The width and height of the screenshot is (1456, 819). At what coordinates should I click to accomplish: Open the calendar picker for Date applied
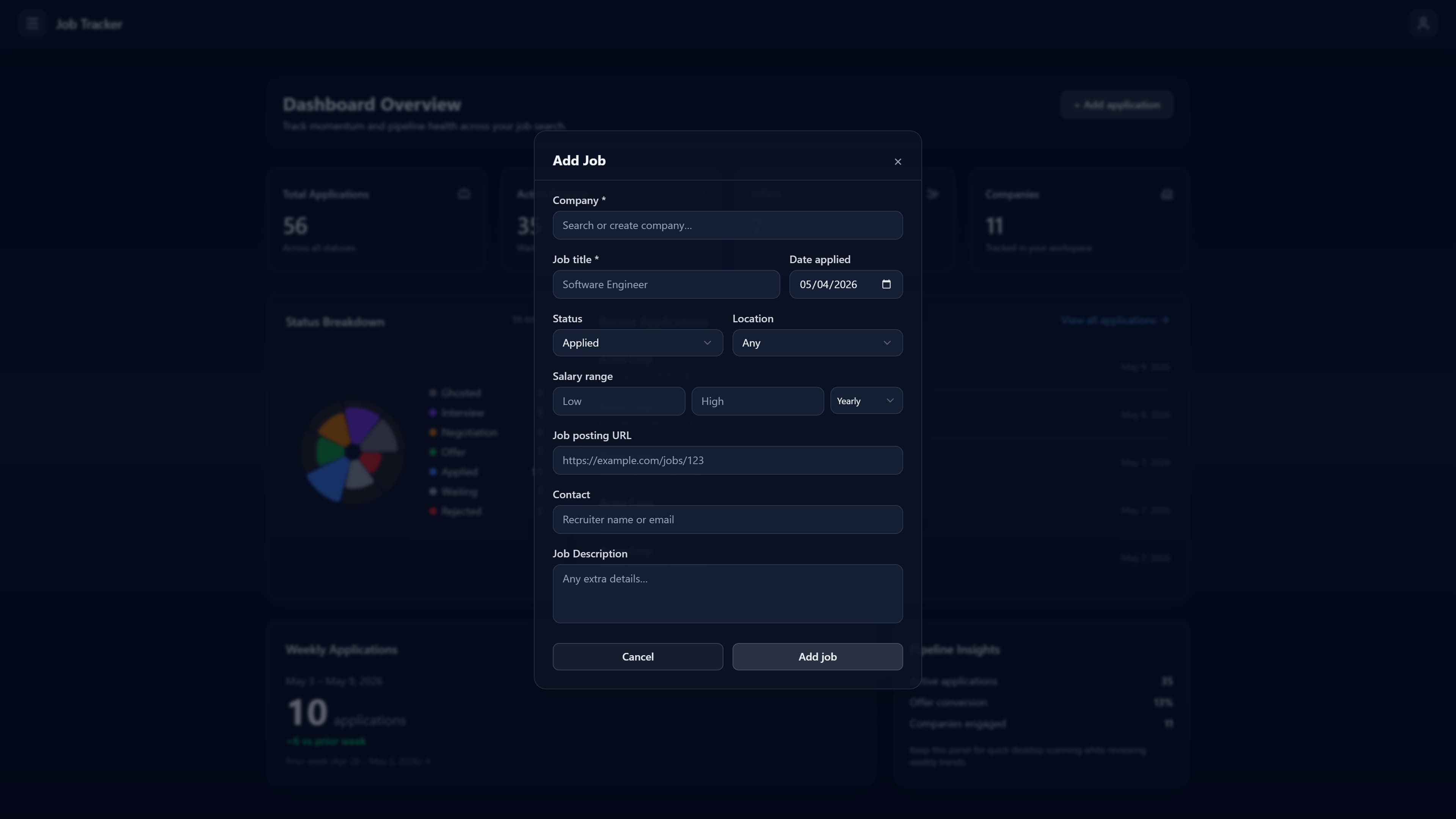click(886, 284)
